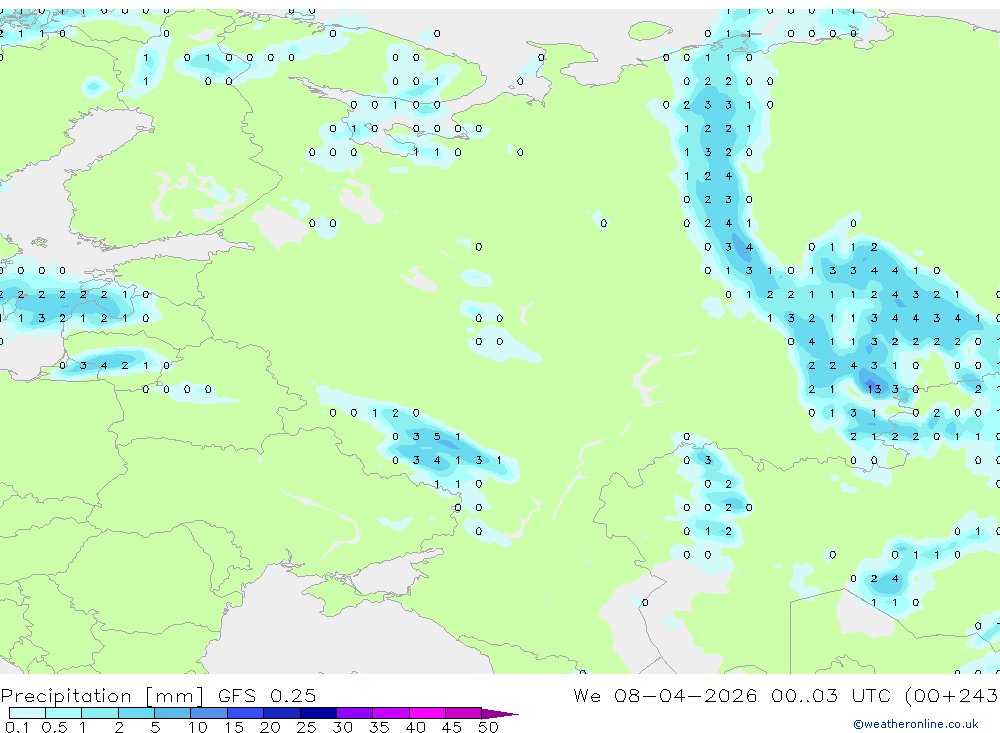Click the 5 mm precipitation value on map
Image resolution: width=1000 pixels, height=733 pixels.
point(437,436)
